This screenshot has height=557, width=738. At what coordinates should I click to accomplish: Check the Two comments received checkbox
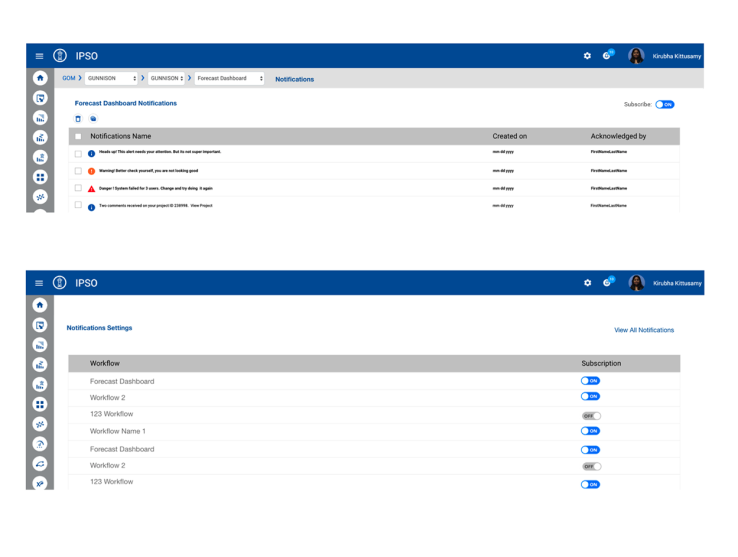point(78,205)
